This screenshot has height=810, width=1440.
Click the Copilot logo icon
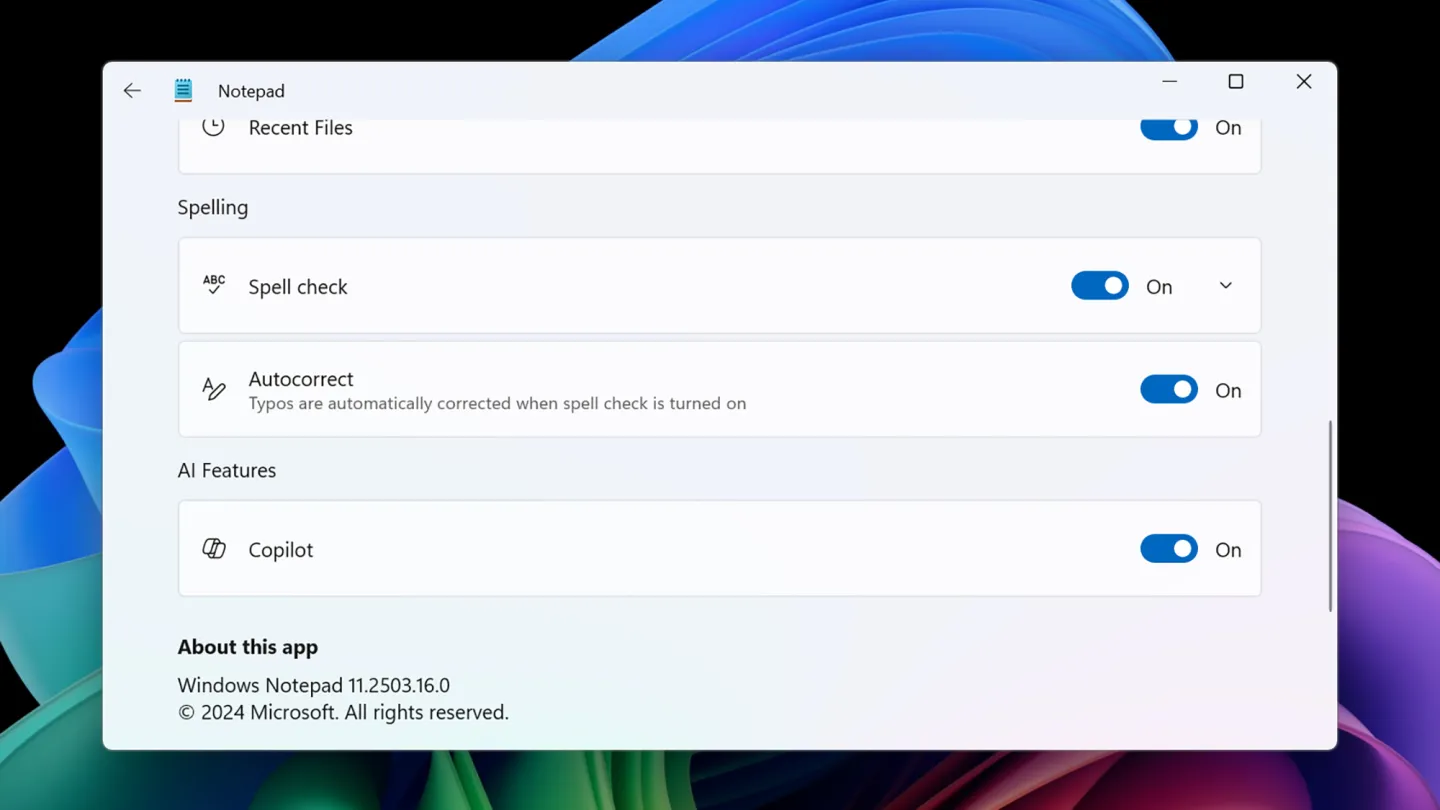214,549
